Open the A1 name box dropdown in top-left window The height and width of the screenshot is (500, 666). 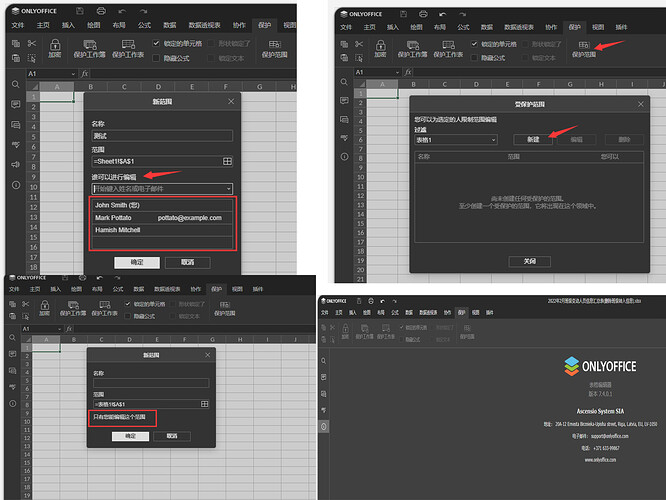click(73, 74)
